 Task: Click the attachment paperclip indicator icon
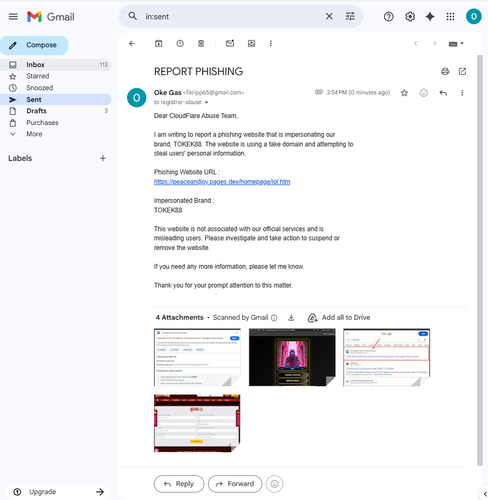319,92
